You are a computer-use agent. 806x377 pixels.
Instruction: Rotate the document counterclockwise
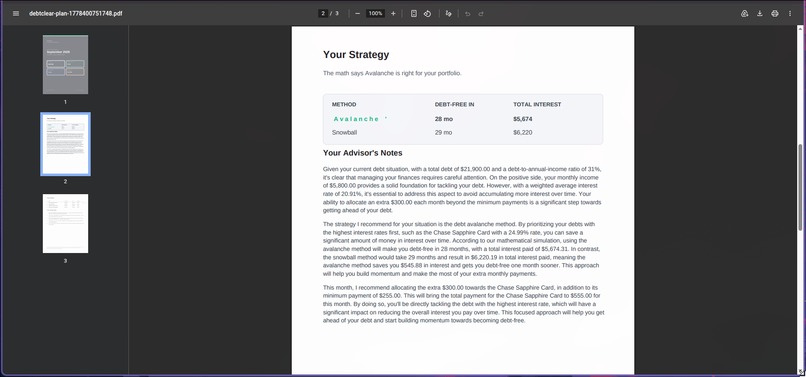[x=427, y=13]
